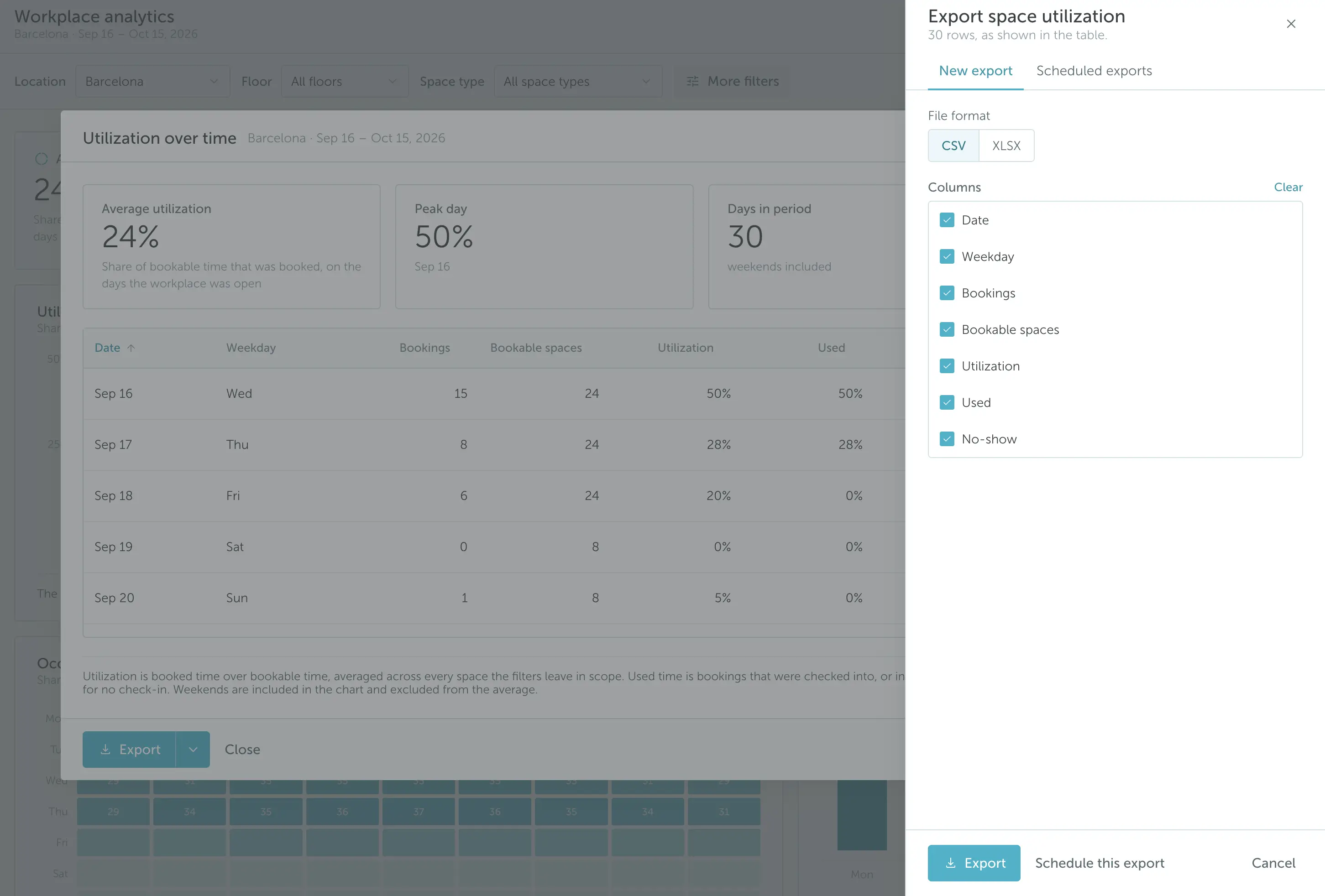This screenshot has width=1325, height=896.
Task: Toggle the No-show column checkbox
Action: (x=947, y=439)
